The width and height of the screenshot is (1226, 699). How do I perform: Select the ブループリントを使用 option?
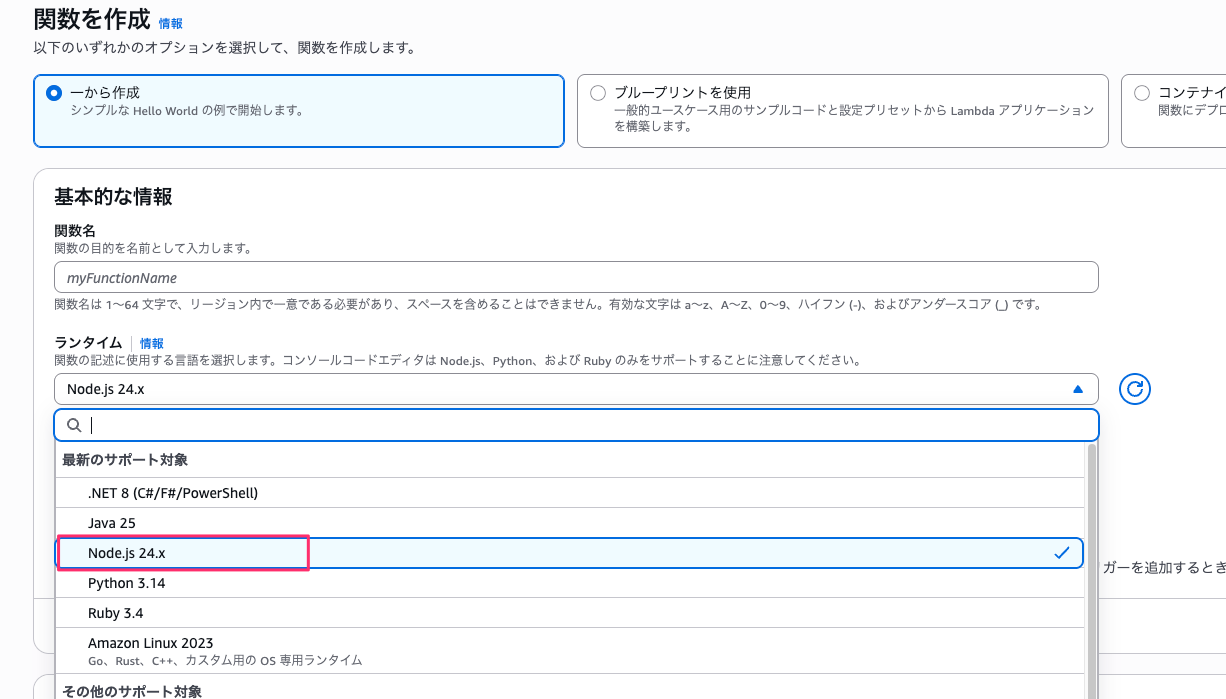pyautogui.click(x=597, y=91)
